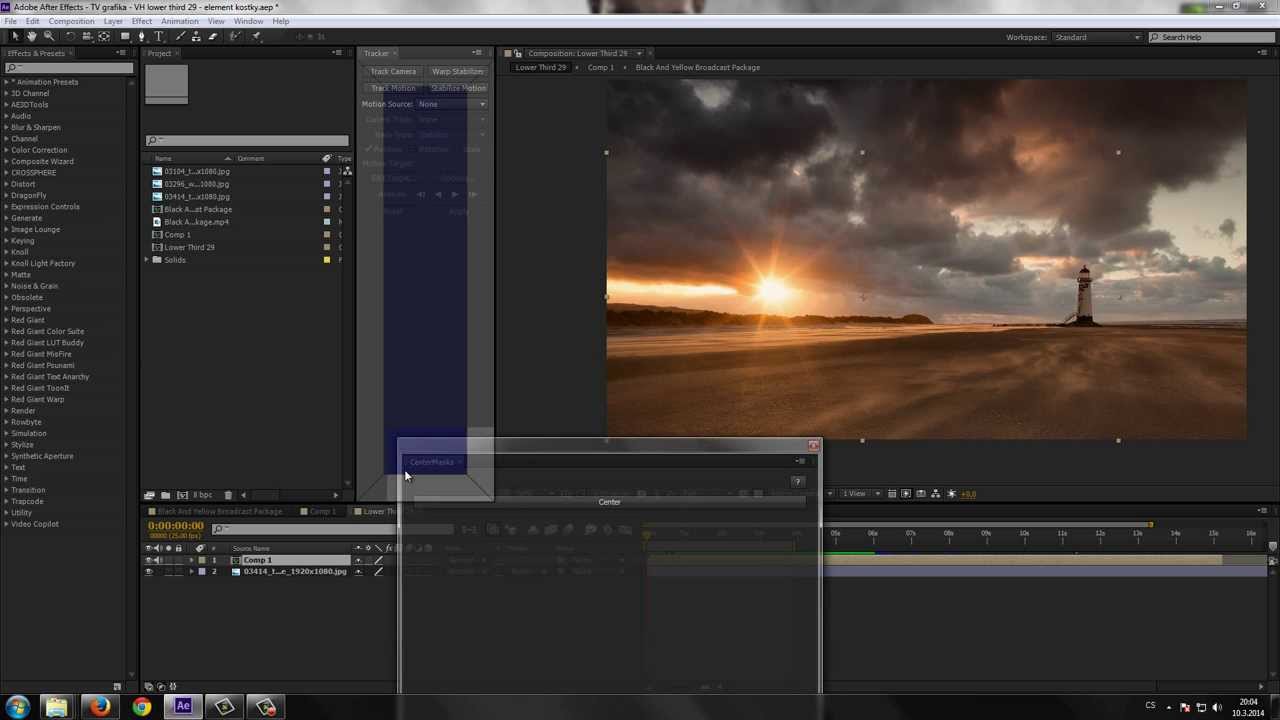1280x720 pixels.
Task: Expand Comp 1 layer properties
Action: [191, 560]
